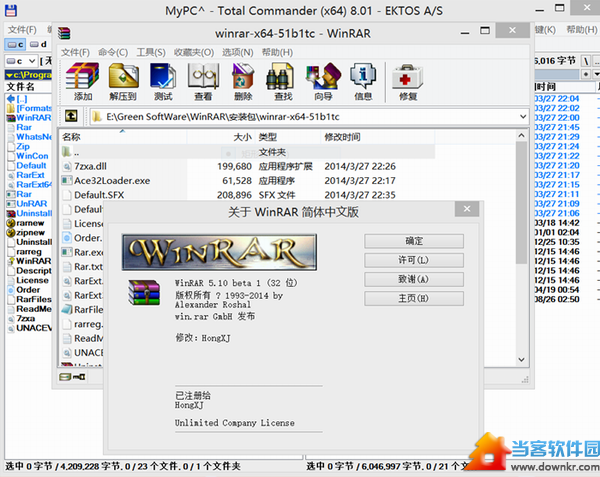This screenshot has height=477, width=600.
Task: Click the Ace32Loader.exe file icon
Action: point(67,180)
